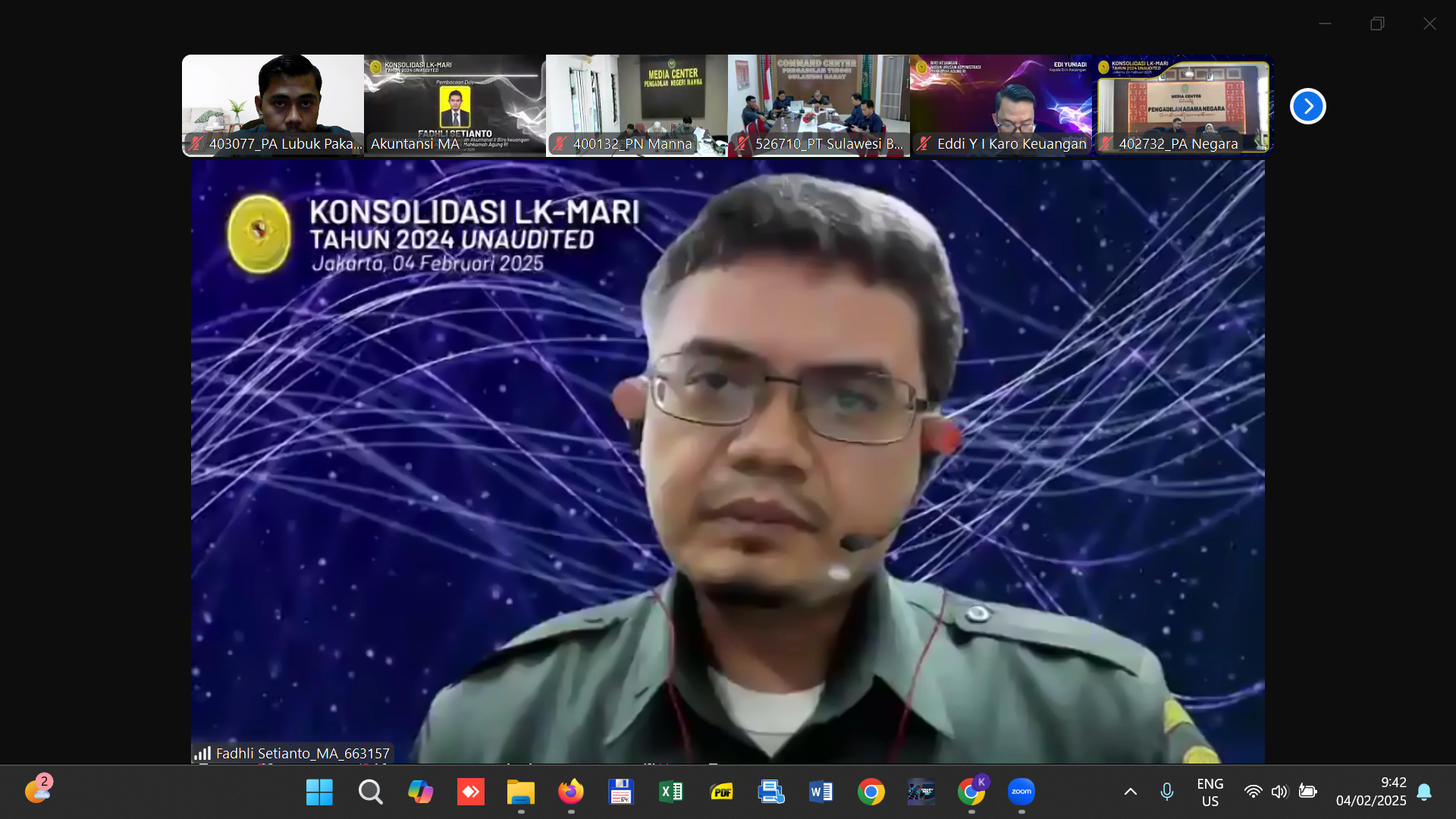Viewport: 1456px width, 819px height.
Task: Open Microsoft Word from the taskbar
Action: pos(821,792)
